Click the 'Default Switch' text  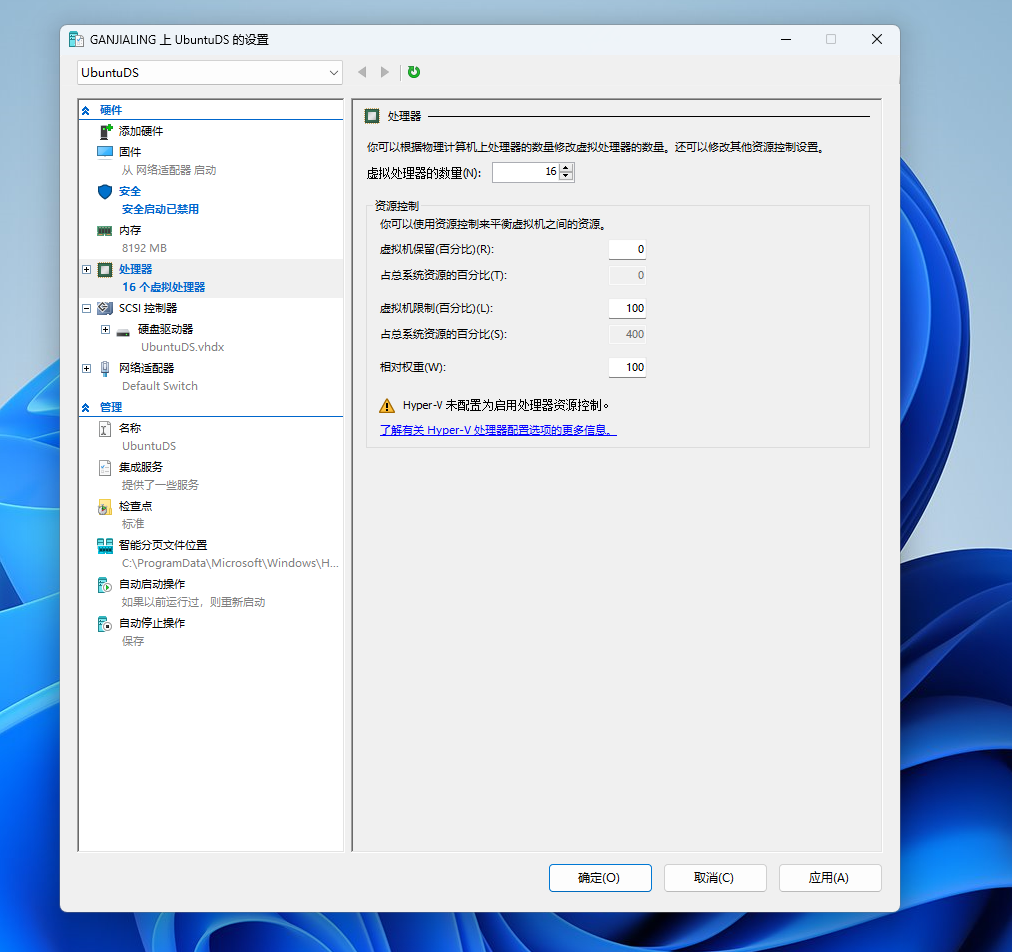point(159,386)
